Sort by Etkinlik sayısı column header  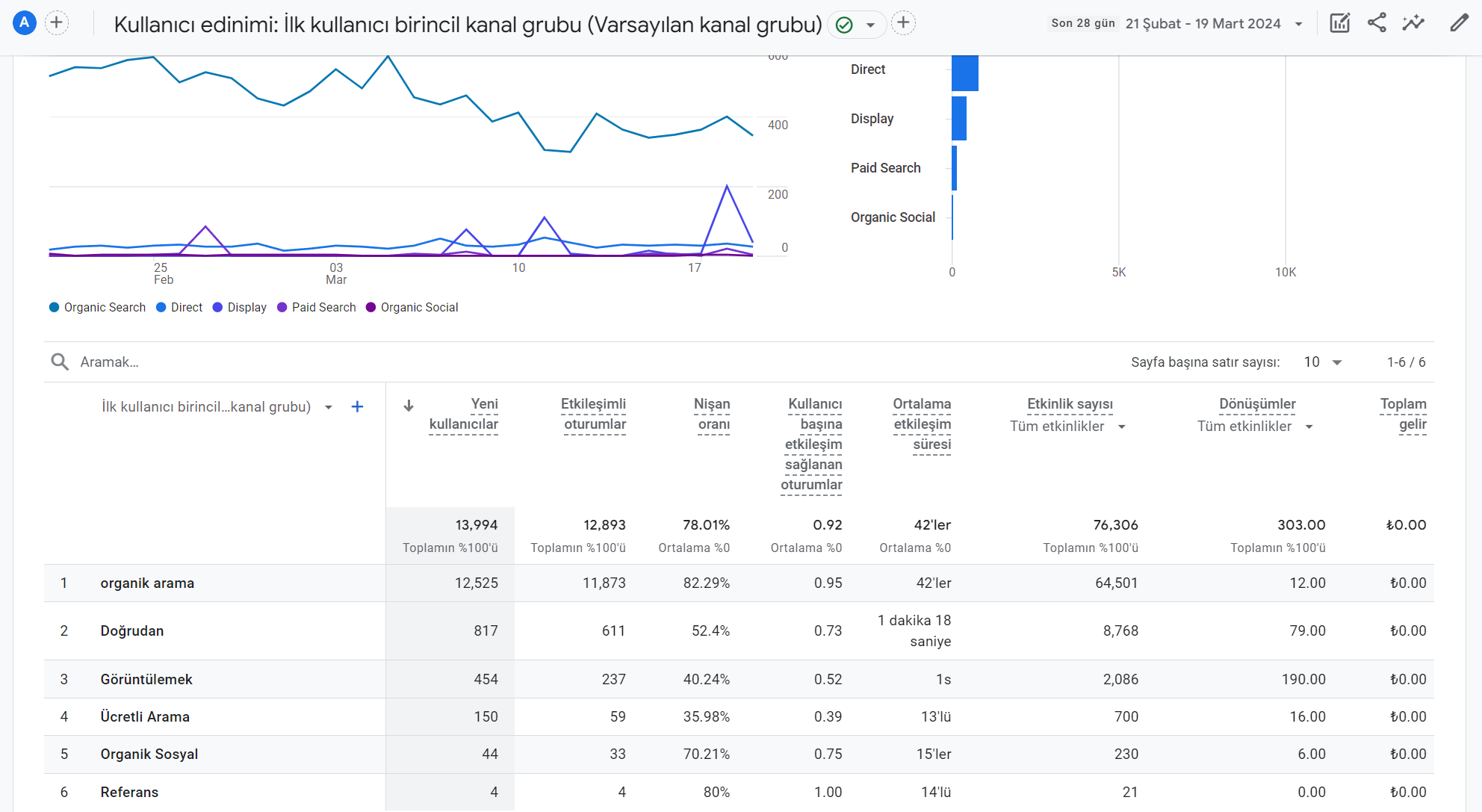(1070, 404)
